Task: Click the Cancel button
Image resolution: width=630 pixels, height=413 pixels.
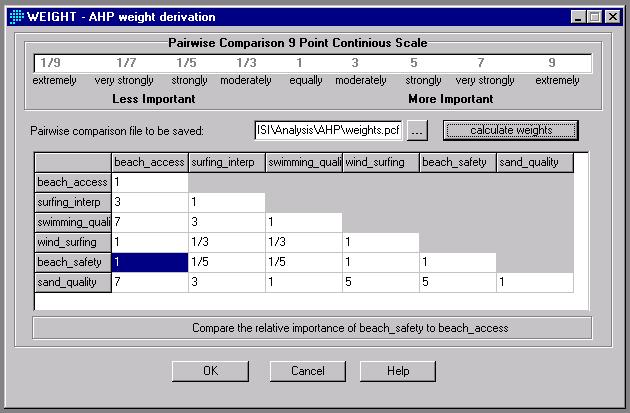Action: click(308, 371)
